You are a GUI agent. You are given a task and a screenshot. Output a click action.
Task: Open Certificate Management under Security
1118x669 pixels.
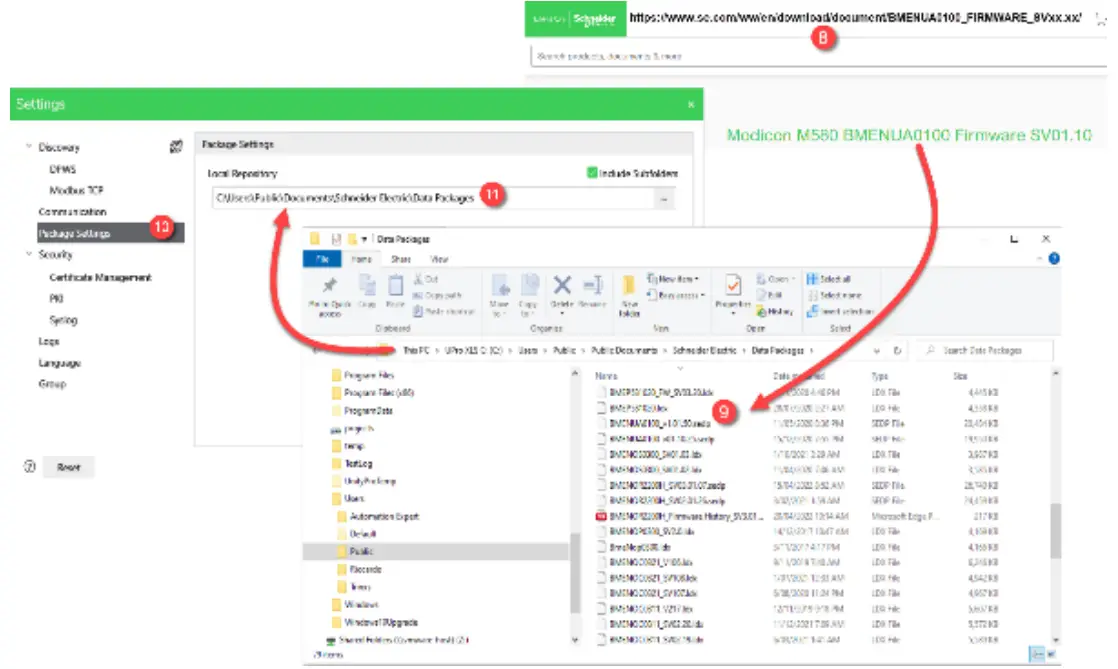[x=100, y=277]
